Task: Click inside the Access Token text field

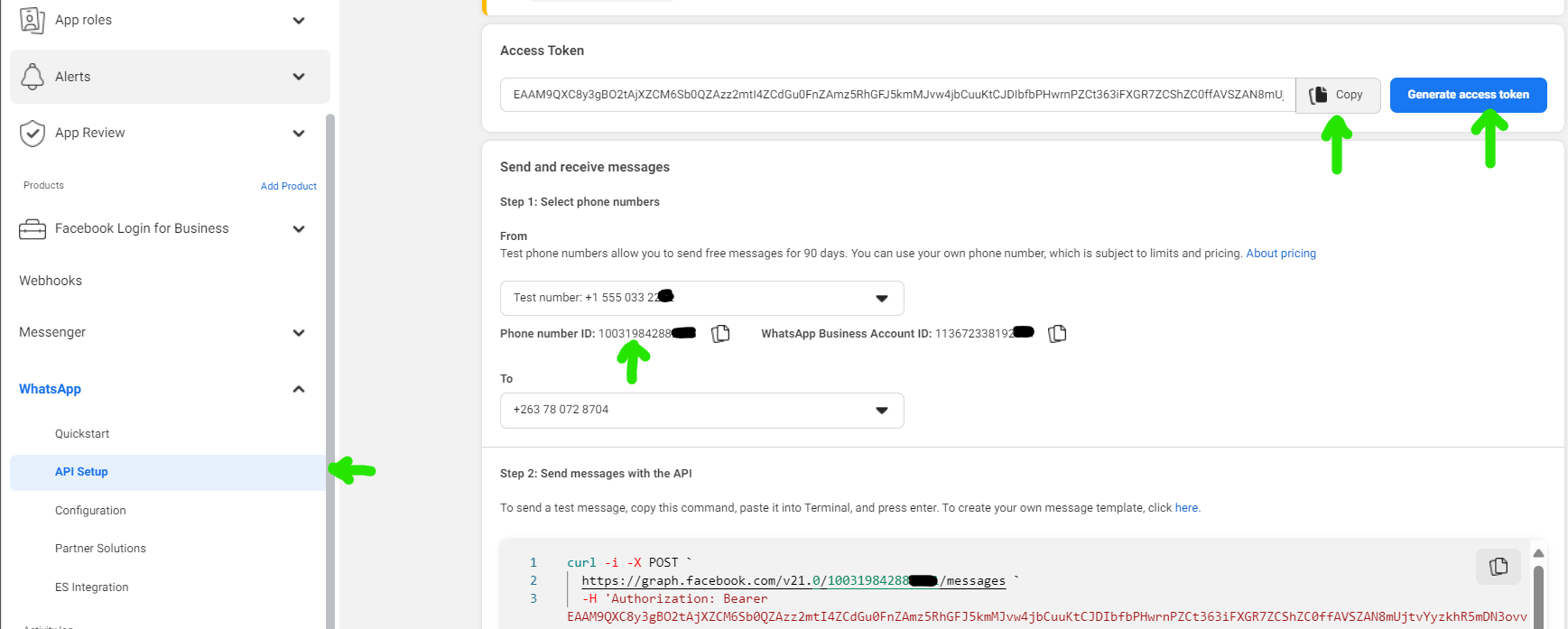Action: point(897,95)
